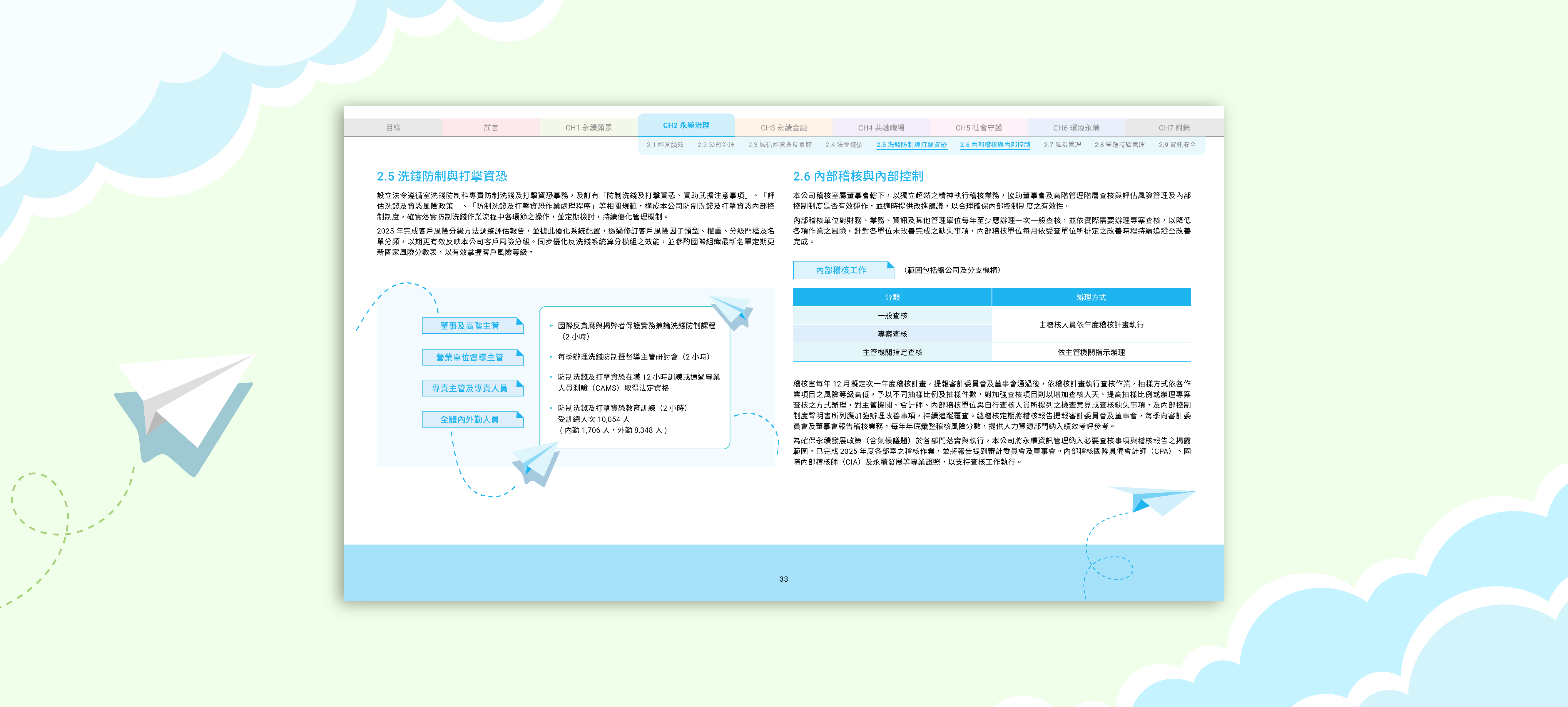Go to 2.3 誠信經營與反貪腐 link
The height and width of the screenshot is (707, 1568).
tap(780, 145)
